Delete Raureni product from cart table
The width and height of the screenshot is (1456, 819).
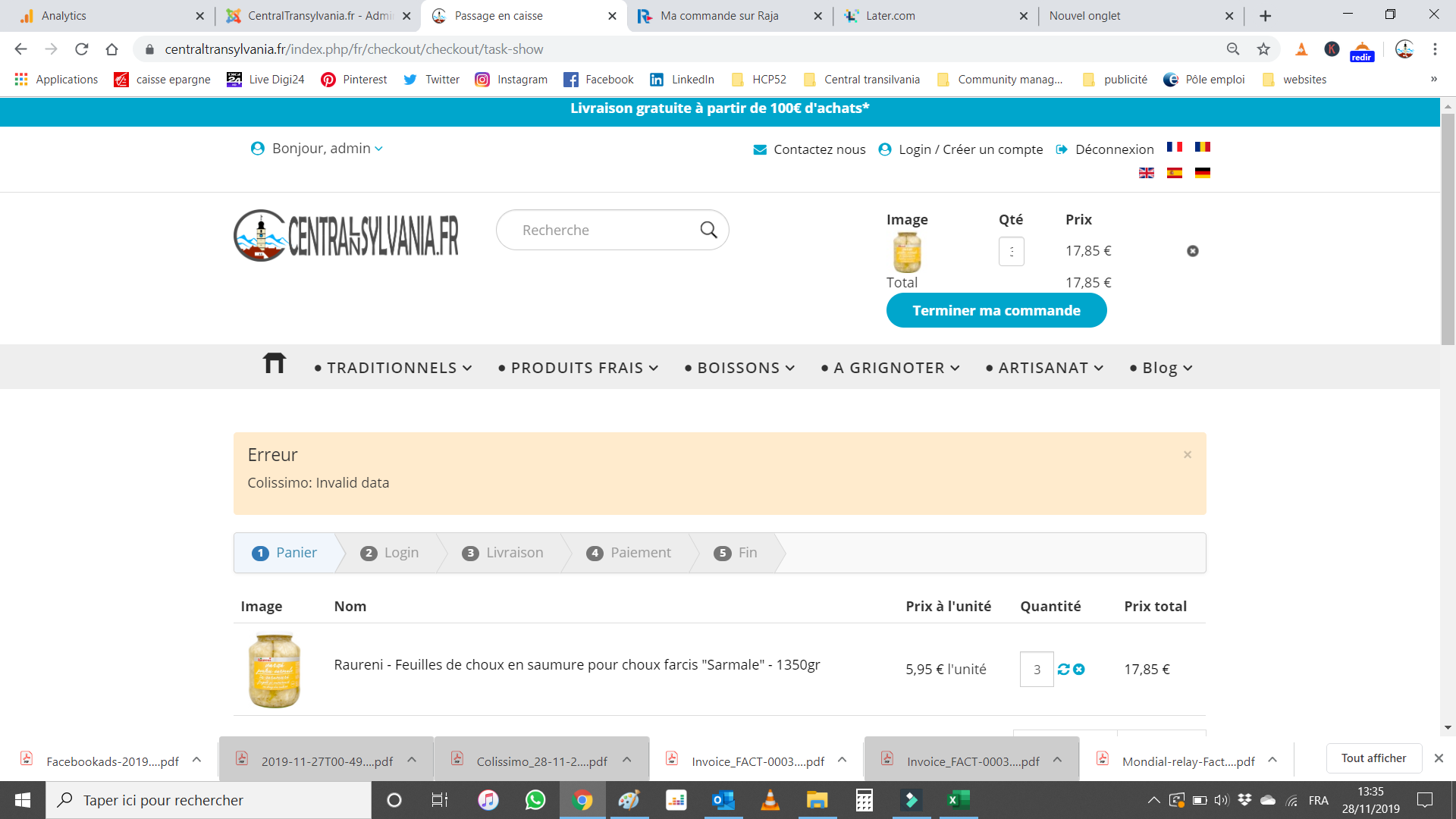pyautogui.click(x=1079, y=669)
